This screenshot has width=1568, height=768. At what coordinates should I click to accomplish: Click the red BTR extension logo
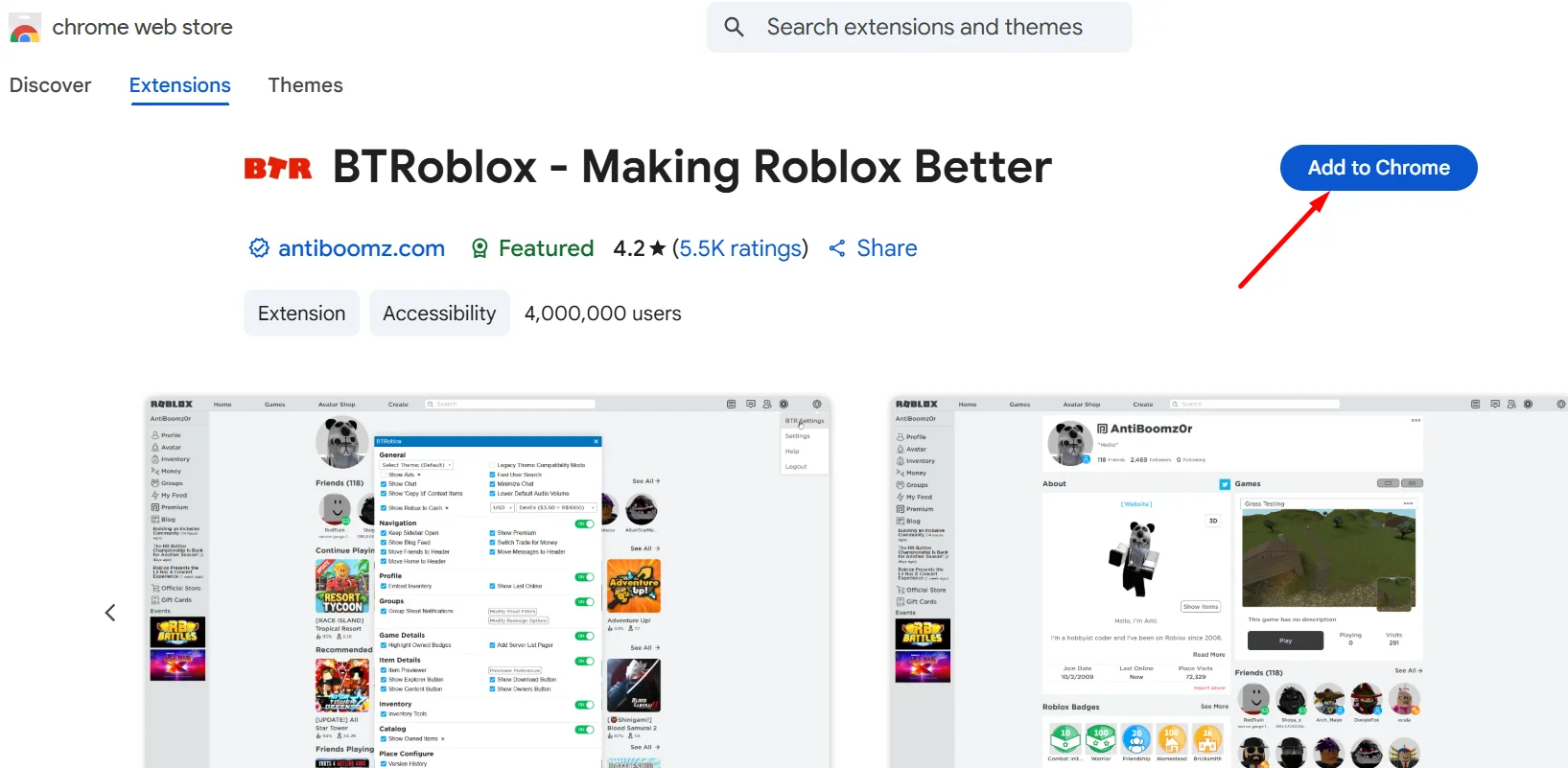coord(278,169)
